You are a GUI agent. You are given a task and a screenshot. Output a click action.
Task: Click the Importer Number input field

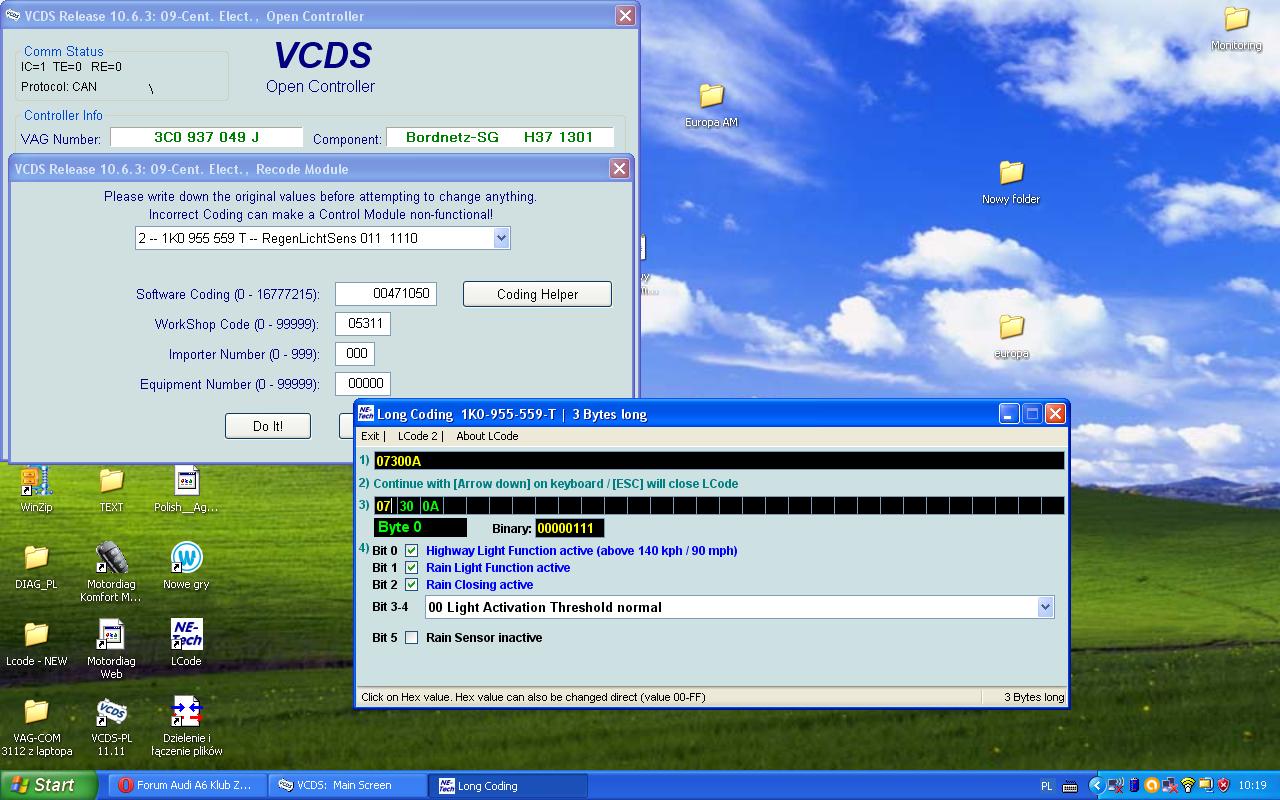(355, 354)
